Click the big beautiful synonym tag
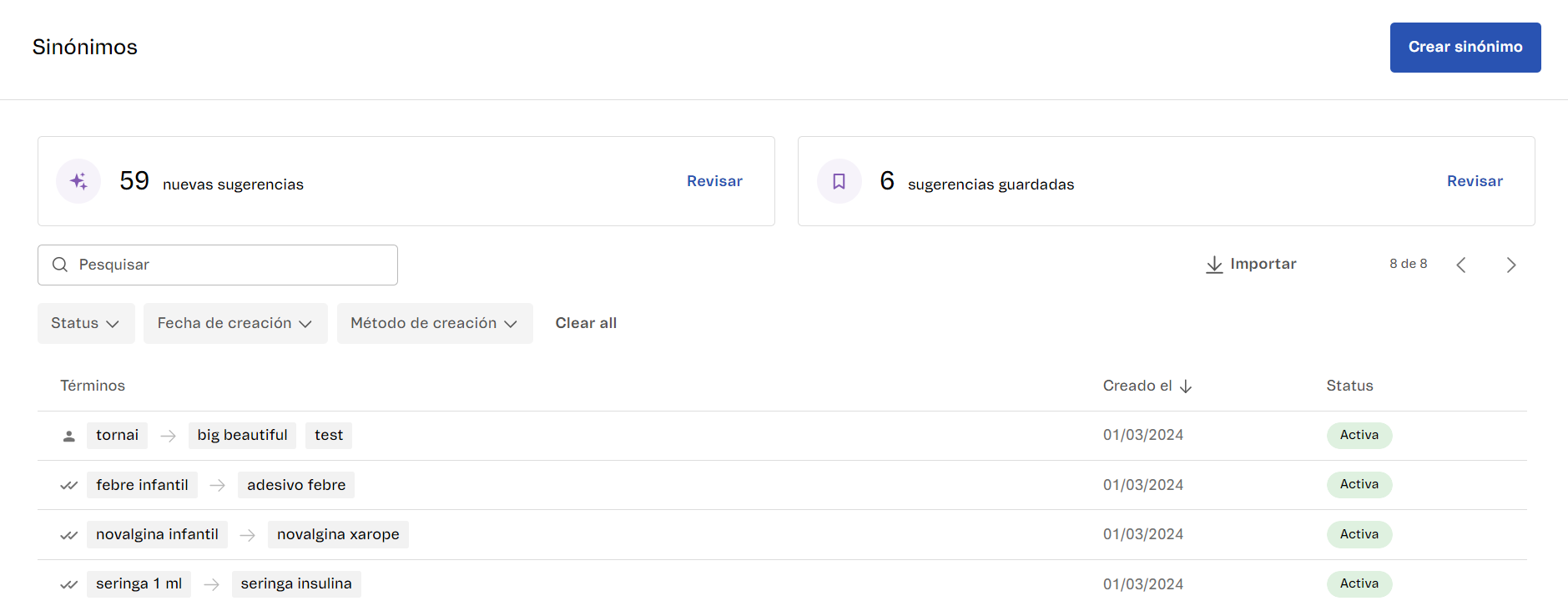Screen dimensions: 1568x606 pos(242,435)
